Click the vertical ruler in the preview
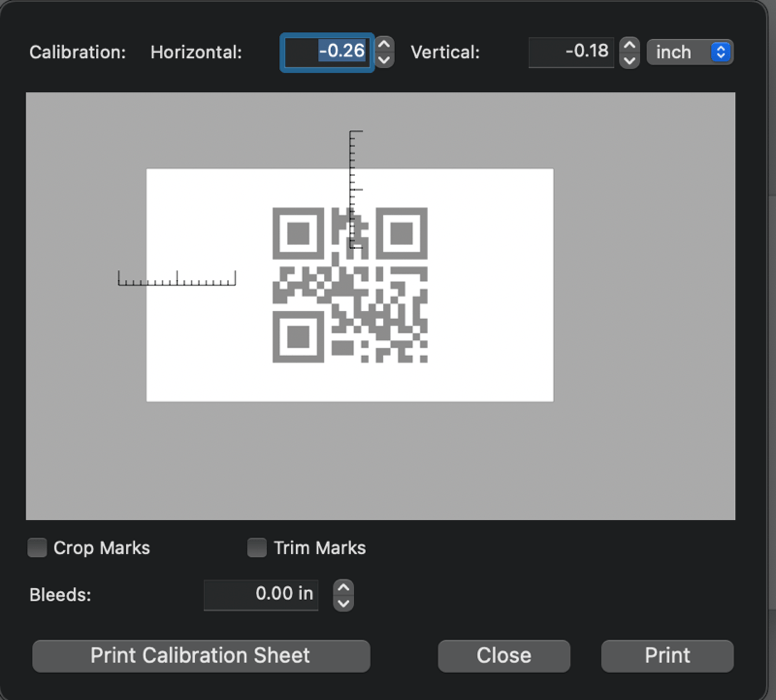The width and height of the screenshot is (776, 700). [x=356, y=189]
